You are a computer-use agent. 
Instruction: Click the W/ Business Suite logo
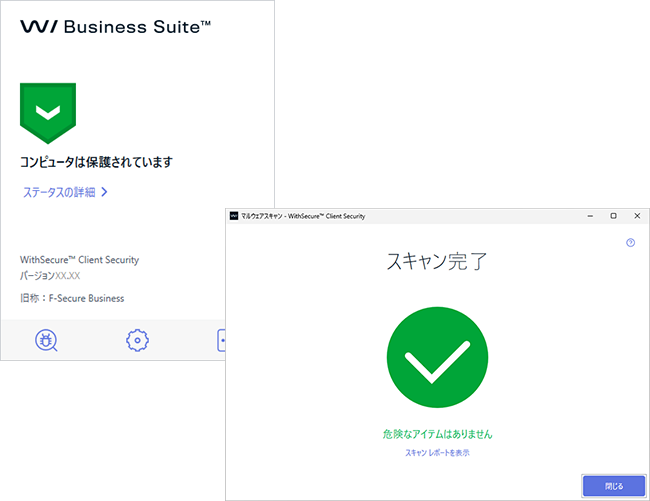[x=115, y=27]
